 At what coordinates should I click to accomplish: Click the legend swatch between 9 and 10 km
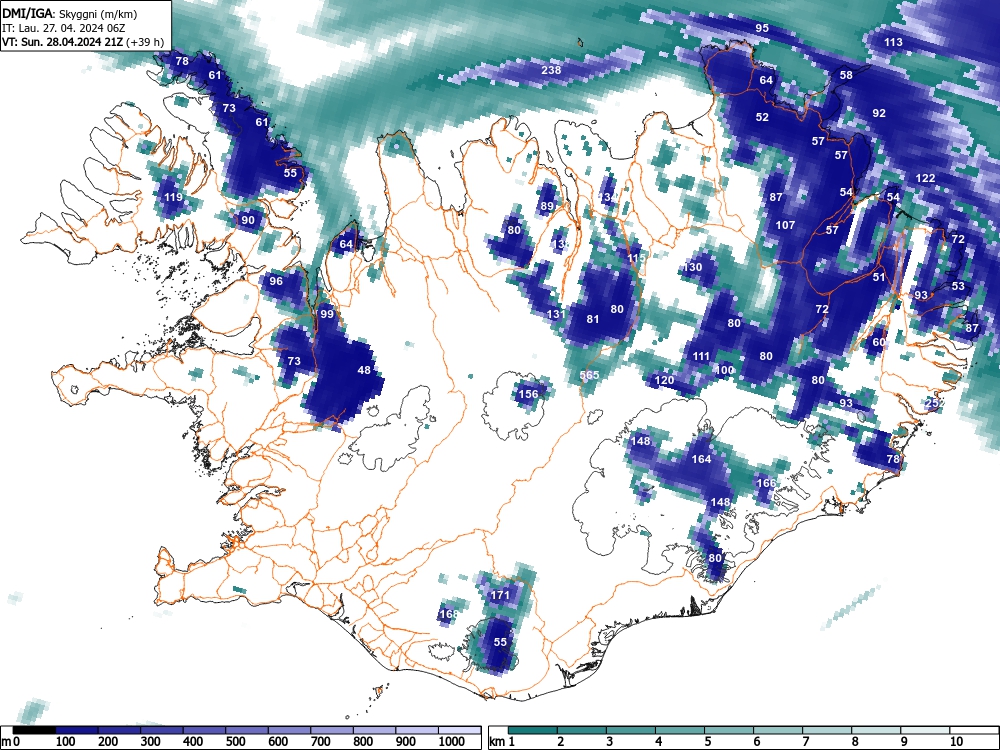(925, 730)
